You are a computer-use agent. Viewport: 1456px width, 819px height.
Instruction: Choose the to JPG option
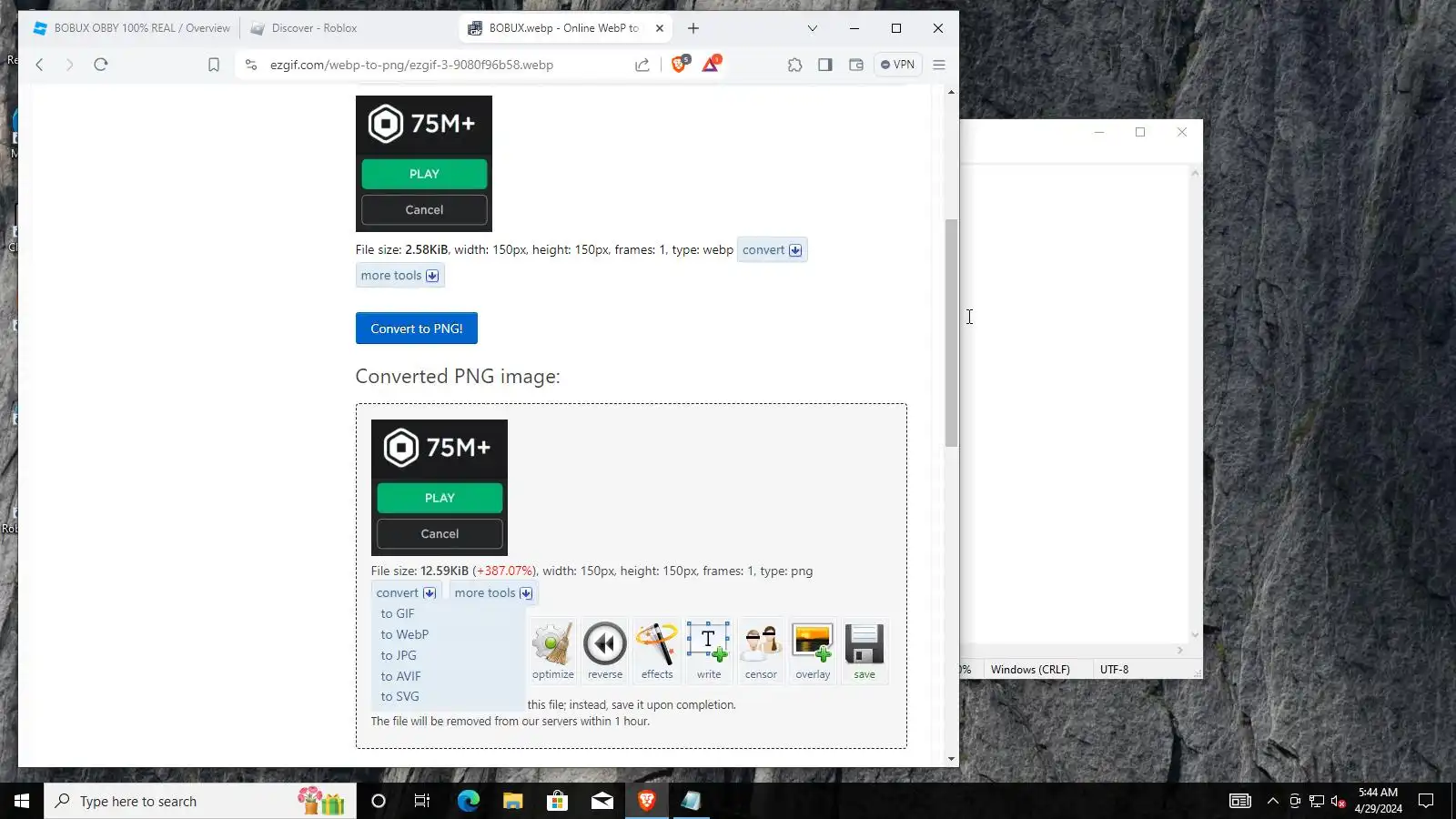coord(399,656)
